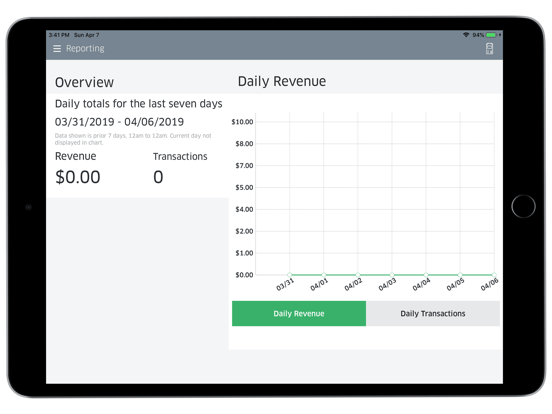Screen dimensions: 552x414
Task: Click the Reporting header title
Action: click(x=85, y=49)
